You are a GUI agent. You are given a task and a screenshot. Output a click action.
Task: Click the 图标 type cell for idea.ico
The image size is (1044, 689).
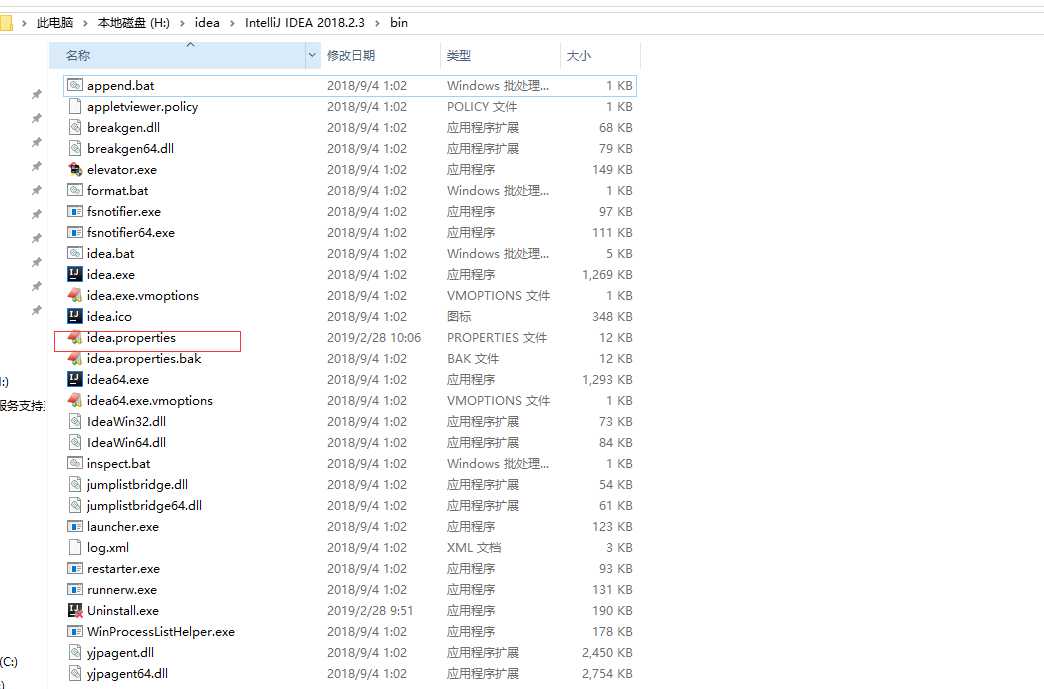[459, 317]
